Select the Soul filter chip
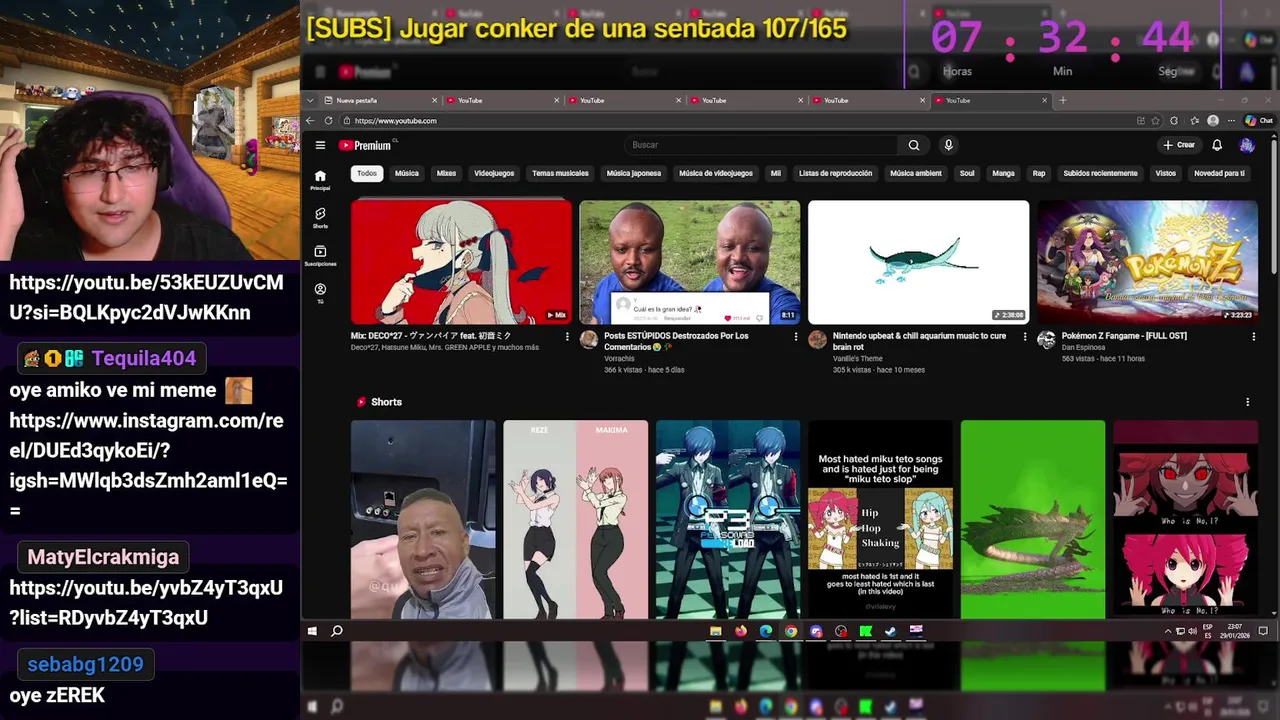The image size is (1280, 720). (967, 173)
